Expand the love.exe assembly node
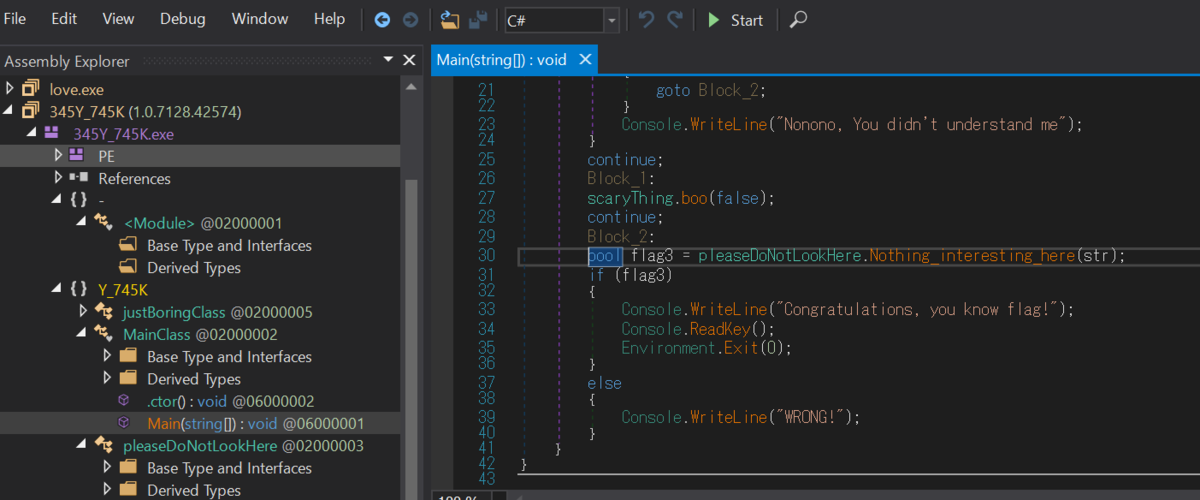The width and height of the screenshot is (1200, 500). click(x=10, y=89)
